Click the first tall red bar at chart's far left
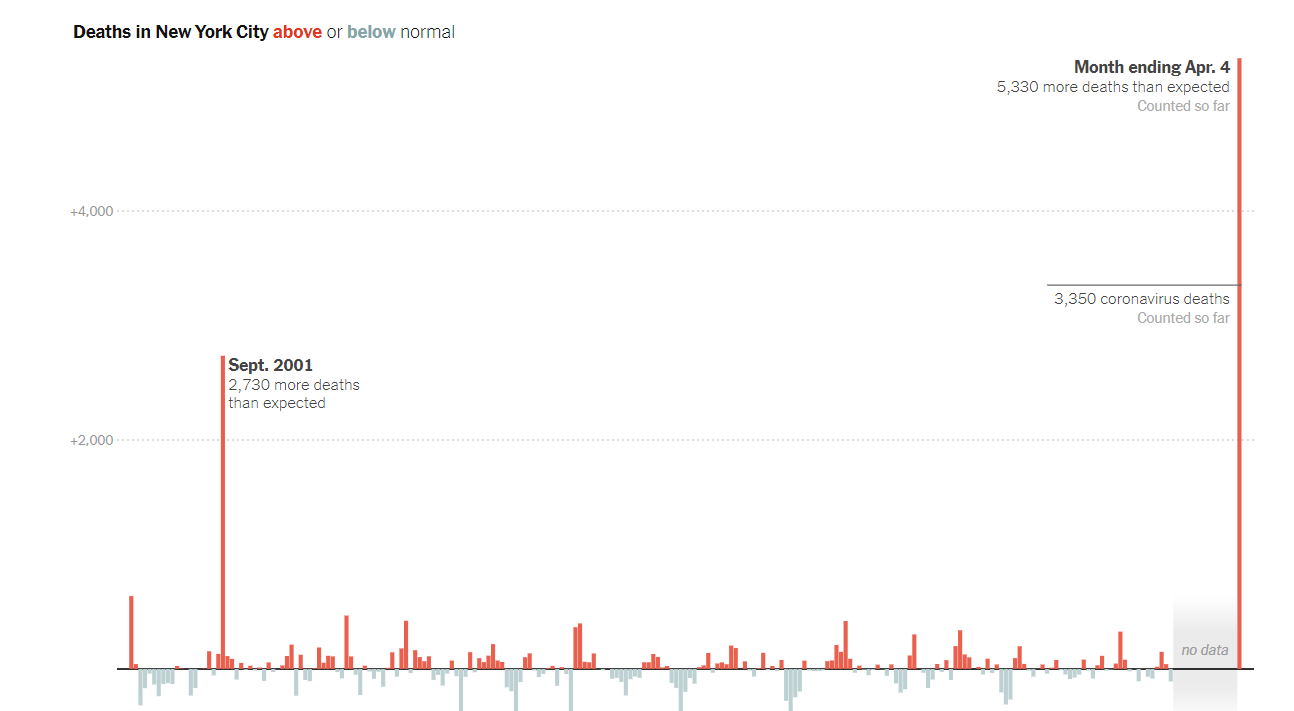Image resolution: width=1294 pixels, height=711 pixels. pyautogui.click(x=131, y=632)
